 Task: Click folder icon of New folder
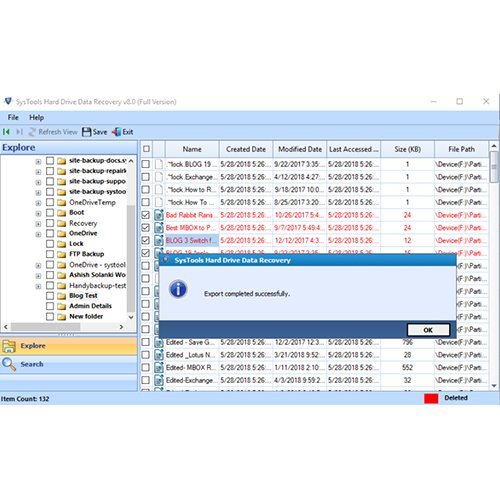click(x=61, y=316)
